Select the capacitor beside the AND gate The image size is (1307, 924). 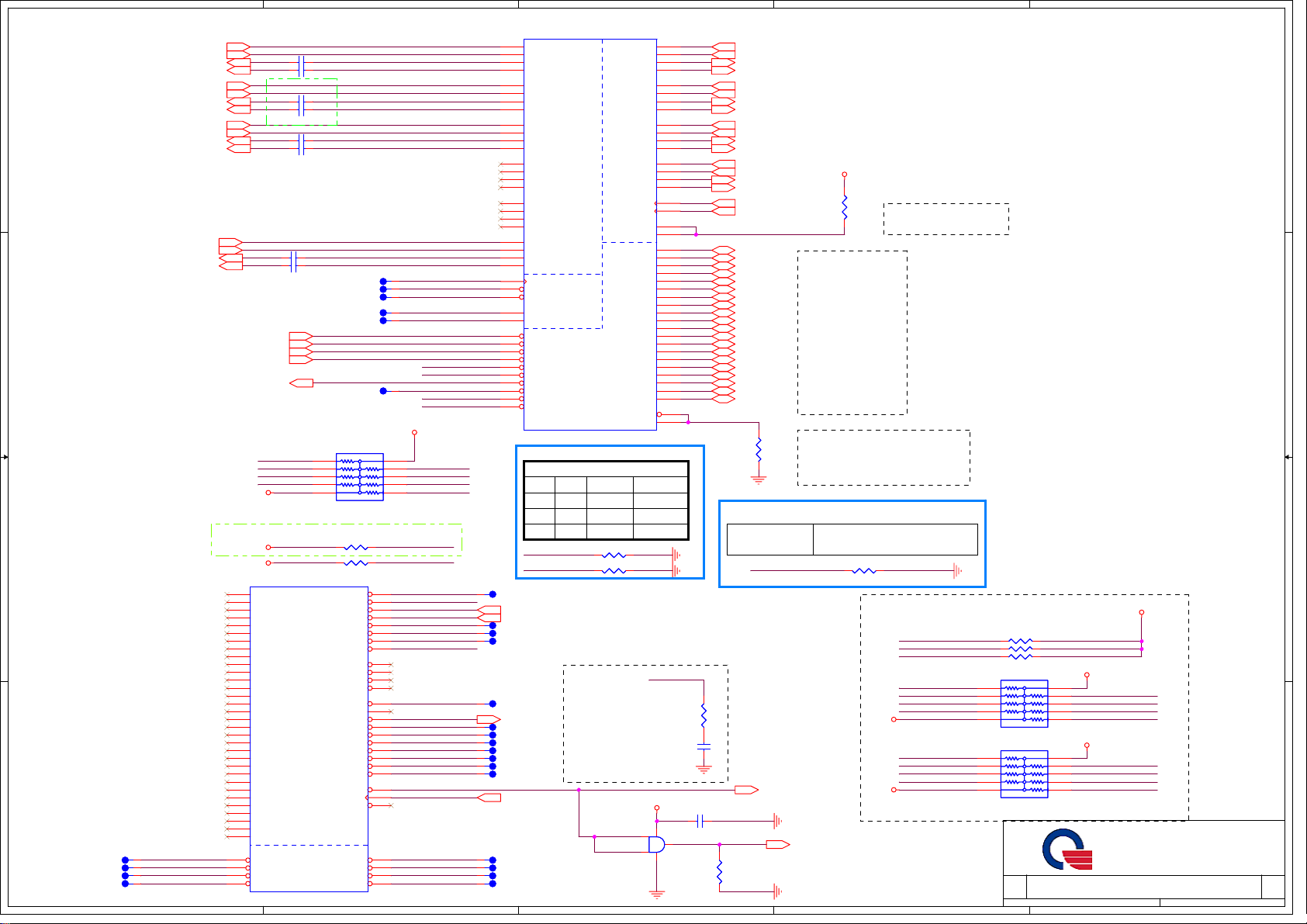coord(700,821)
